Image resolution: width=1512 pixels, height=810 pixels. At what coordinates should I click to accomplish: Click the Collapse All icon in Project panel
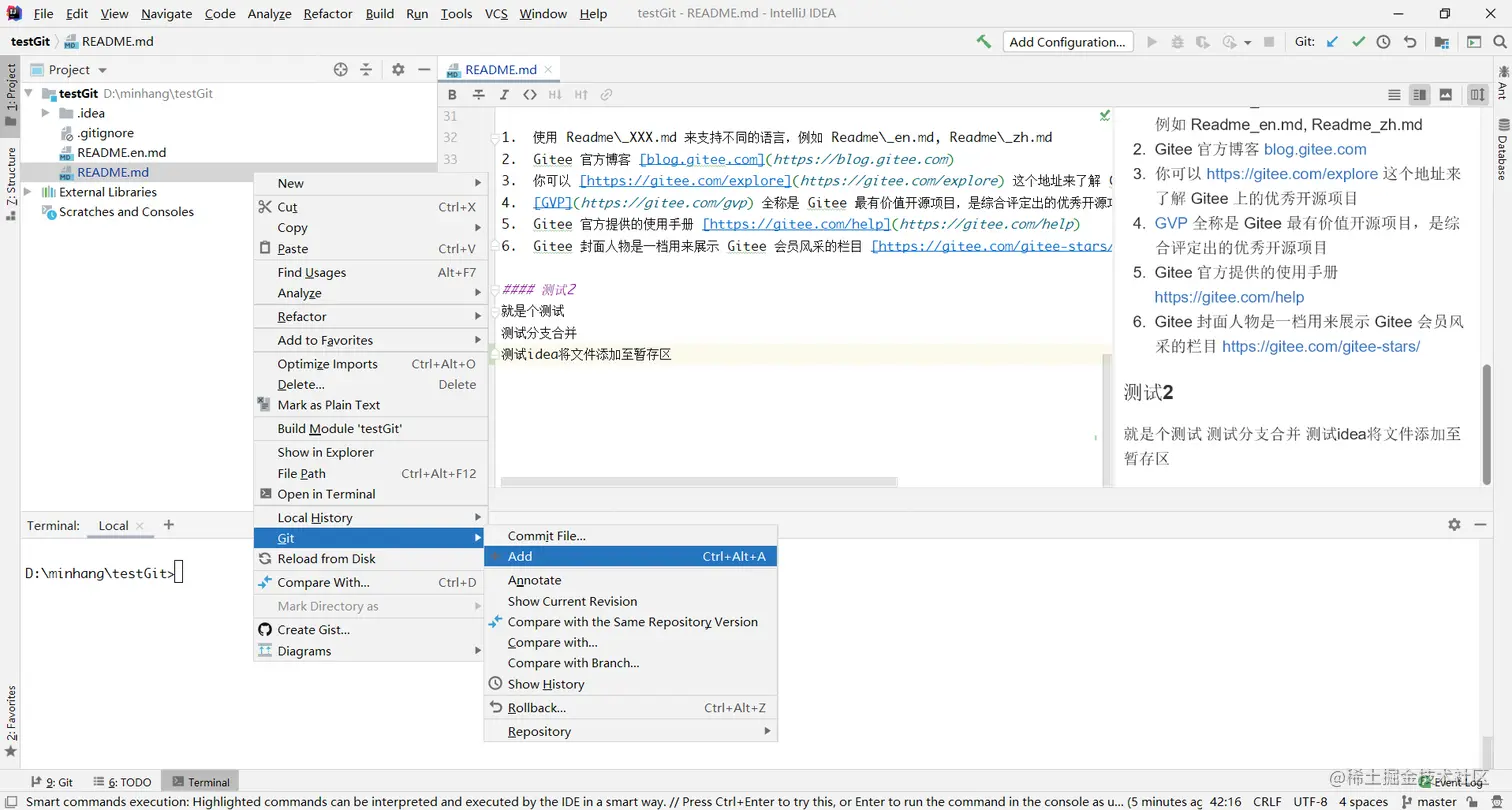(x=366, y=69)
